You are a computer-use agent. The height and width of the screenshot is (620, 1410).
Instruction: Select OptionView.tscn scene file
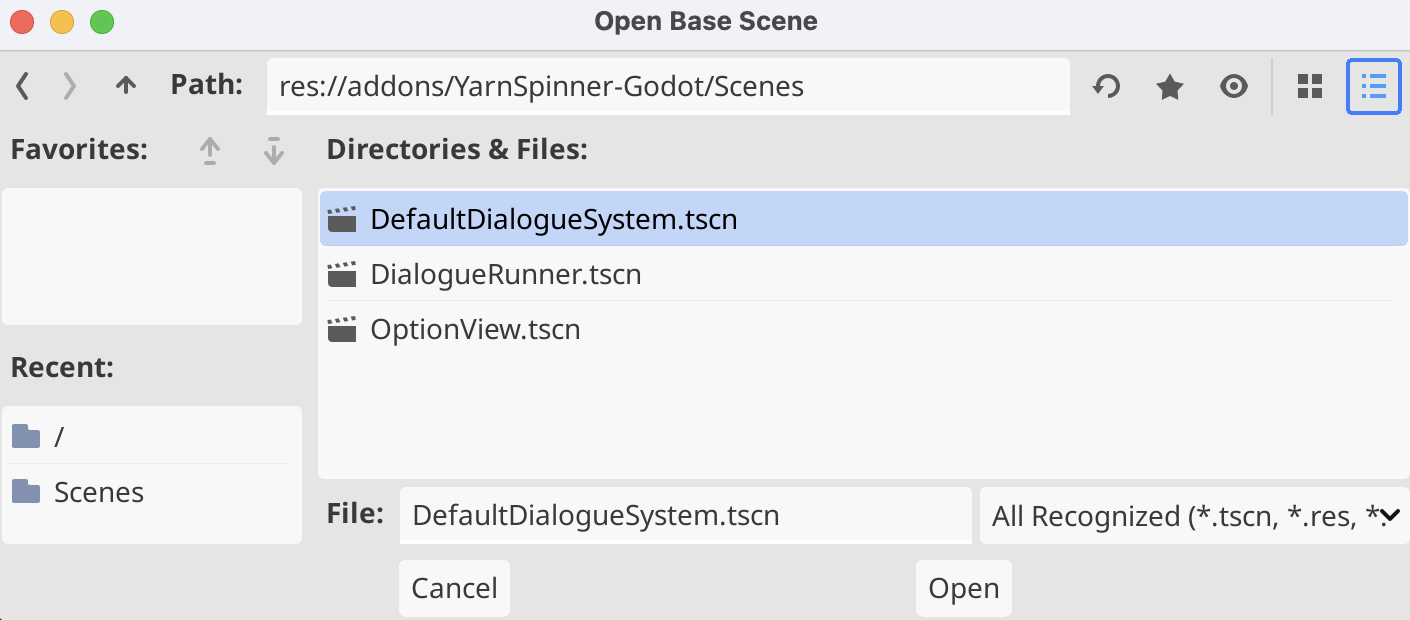(x=475, y=329)
